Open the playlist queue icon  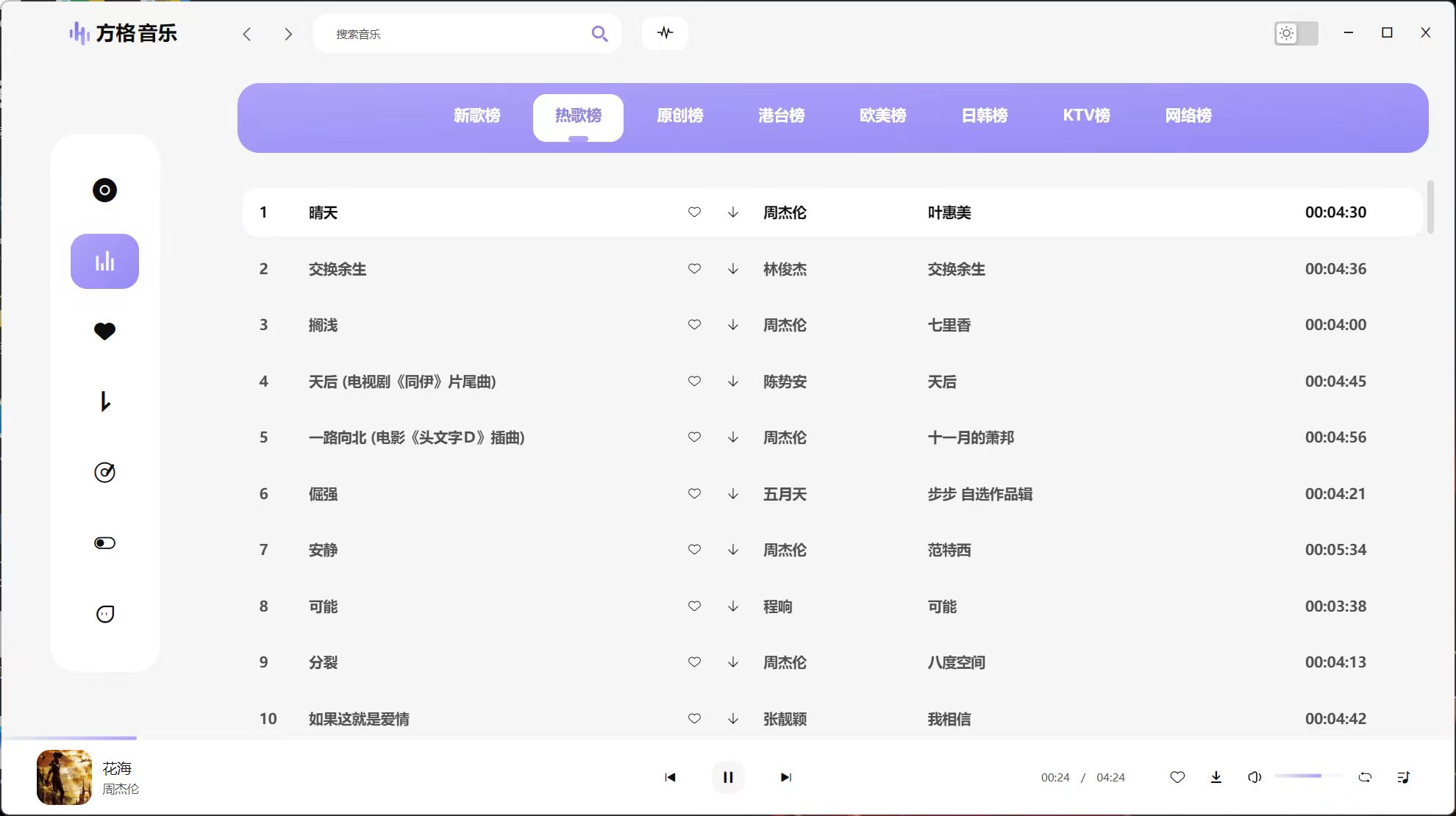pyautogui.click(x=1403, y=777)
